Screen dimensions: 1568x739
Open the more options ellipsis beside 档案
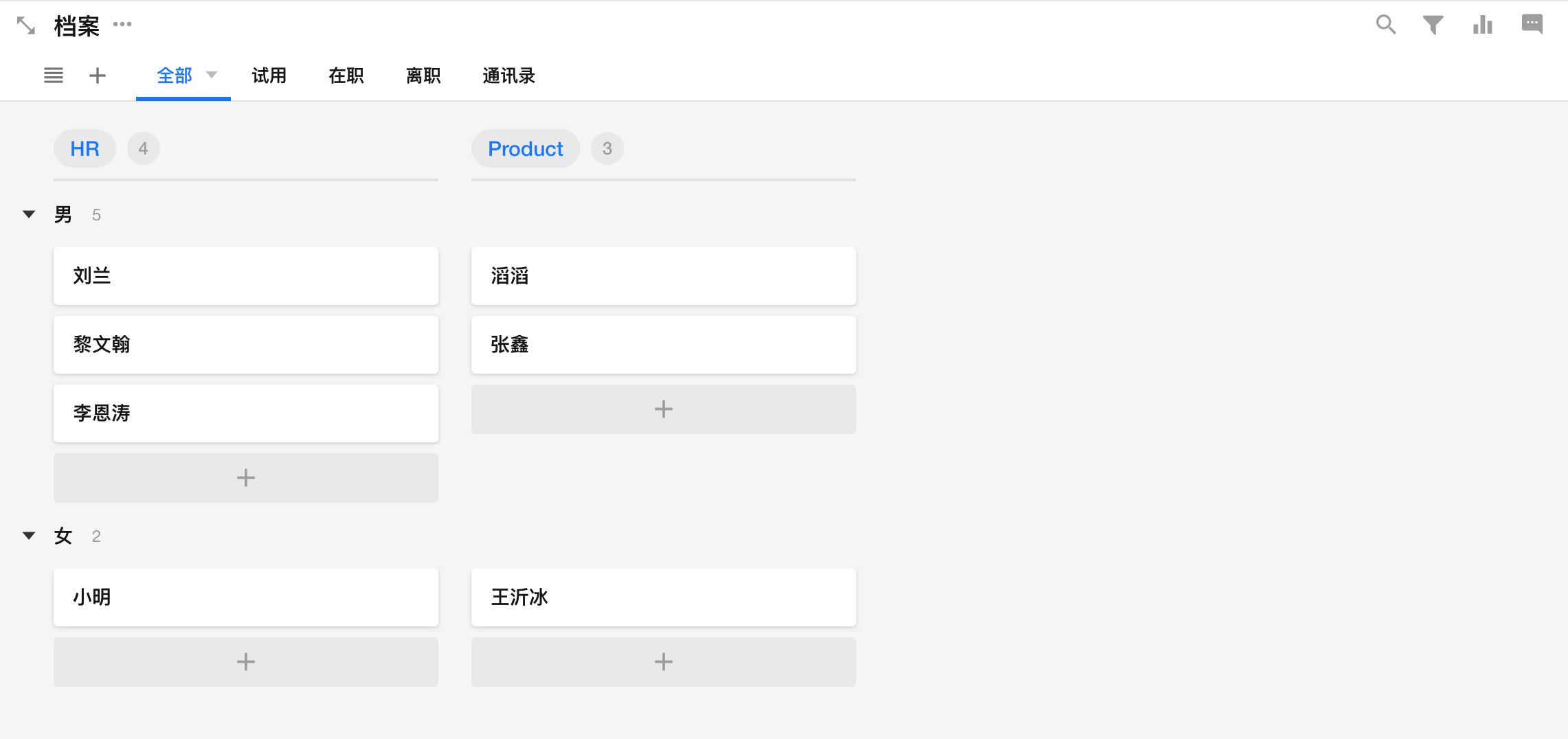tap(122, 25)
